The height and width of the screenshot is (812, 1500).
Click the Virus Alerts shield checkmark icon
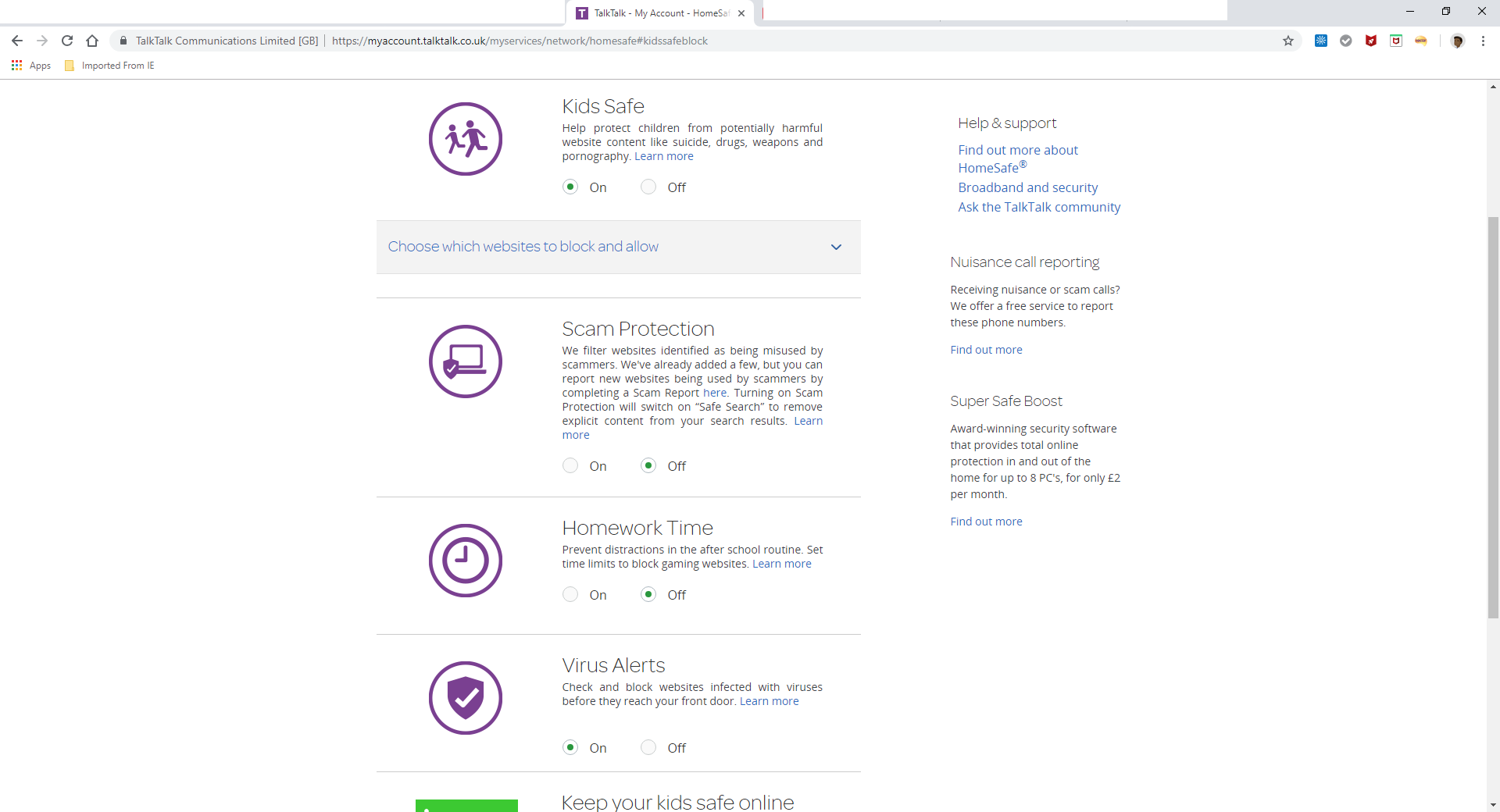point(465,698)
